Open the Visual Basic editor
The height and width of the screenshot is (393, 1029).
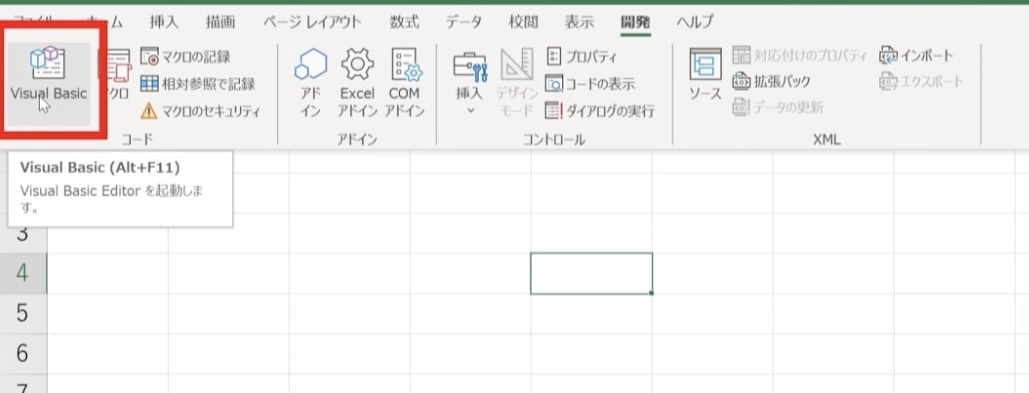[x=49, y=82]
